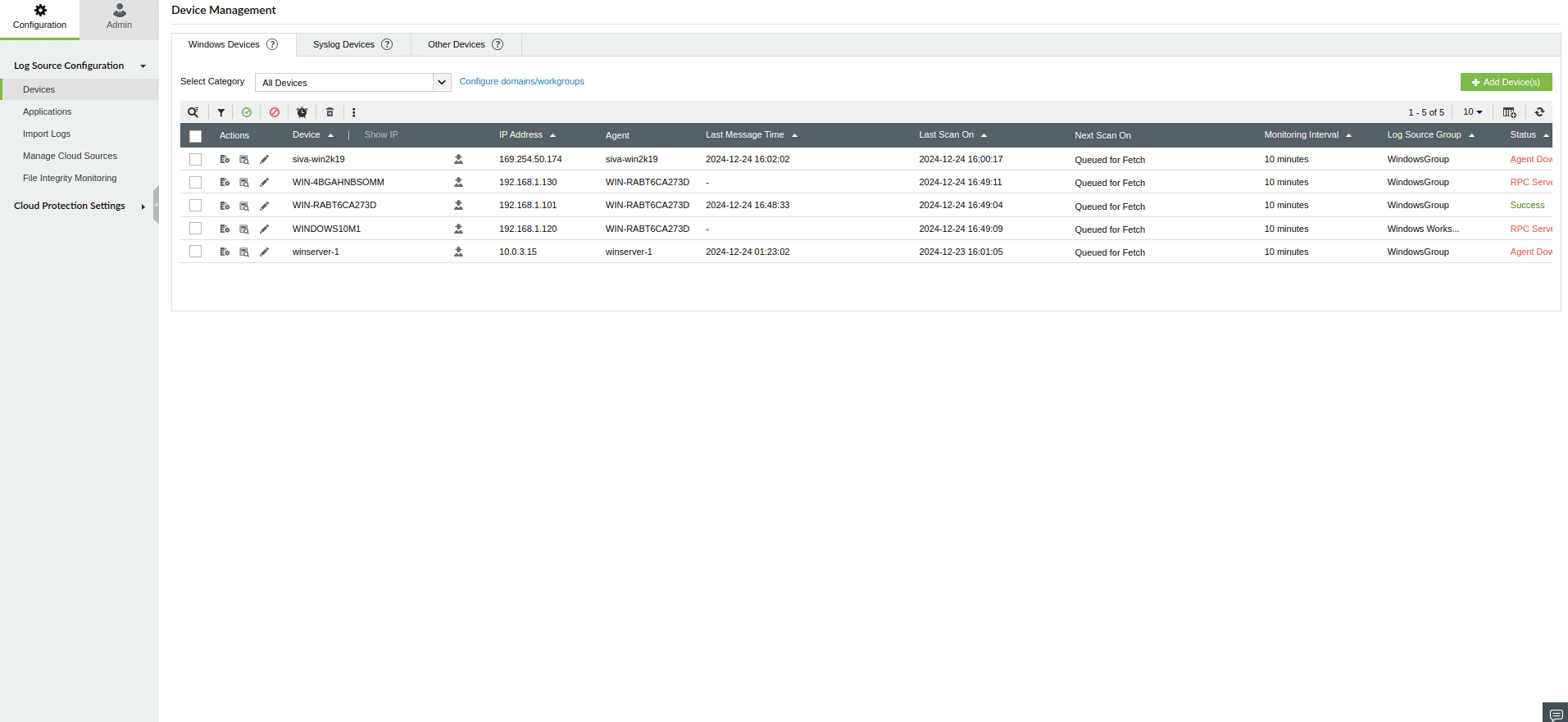Click the agent user icon for WINDOWS10M1

tap(458, 229)
